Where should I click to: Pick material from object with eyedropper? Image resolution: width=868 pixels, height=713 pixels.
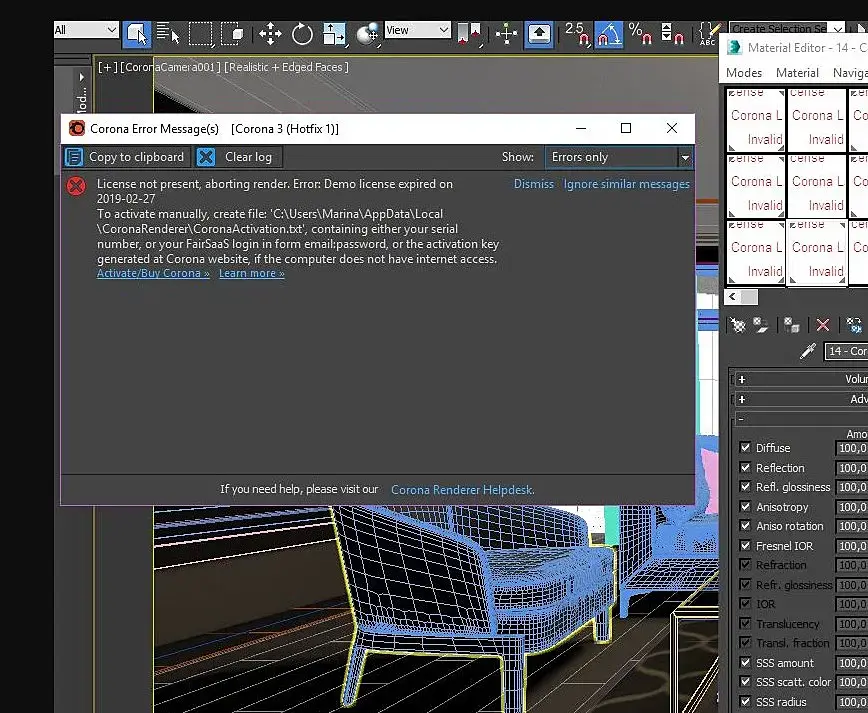808,352
